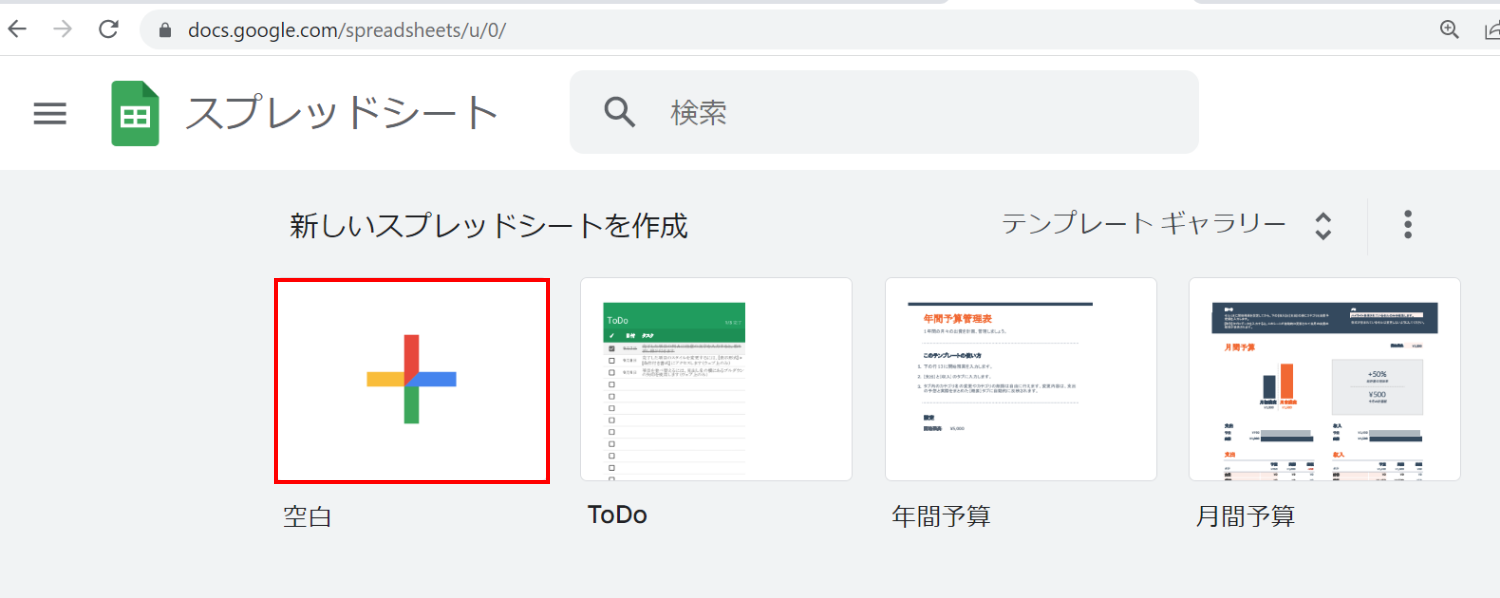Open the 月間予算 template thumbnail
1500x598 pixels.
click(1325, 379)
